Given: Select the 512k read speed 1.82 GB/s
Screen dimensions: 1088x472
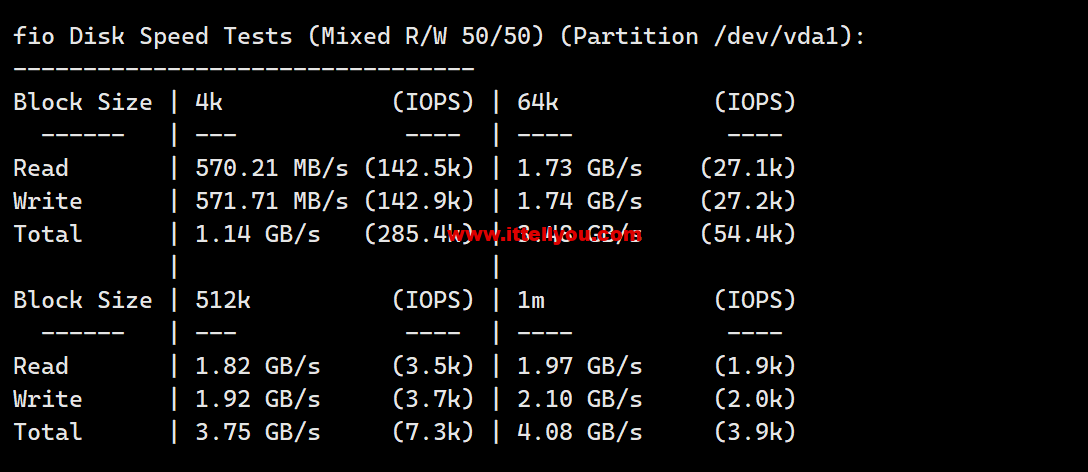Looking at the screenshot, I should (x=257, y=366).
